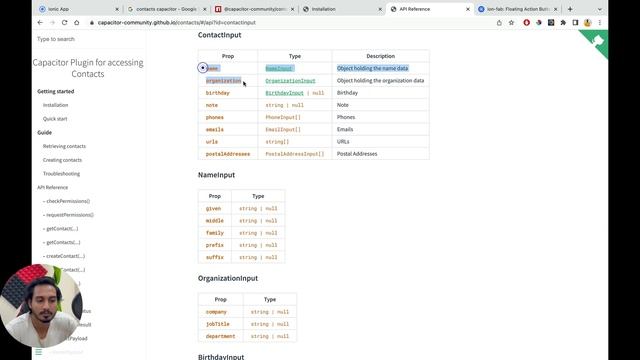The height and width of the screenshot is (360, 640).
Task: Click the 'postalAddresses' prop cell
Action: pos(228,154)
